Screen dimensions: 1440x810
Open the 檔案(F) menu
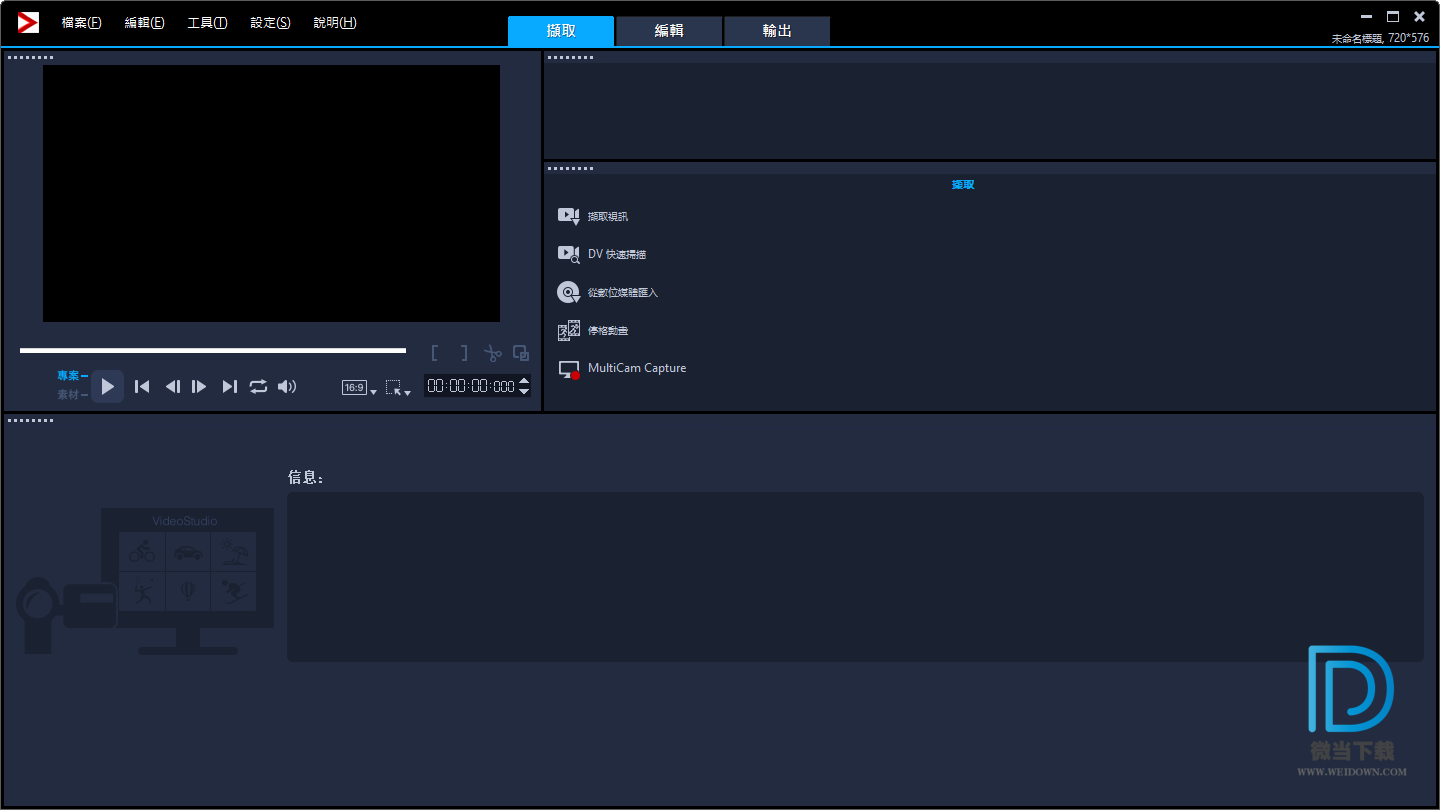click(81, 22)
